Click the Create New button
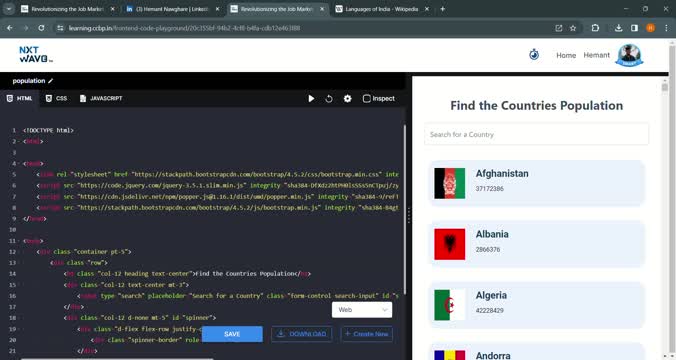Viewport: 676px width, 360px height. point(366,334)
